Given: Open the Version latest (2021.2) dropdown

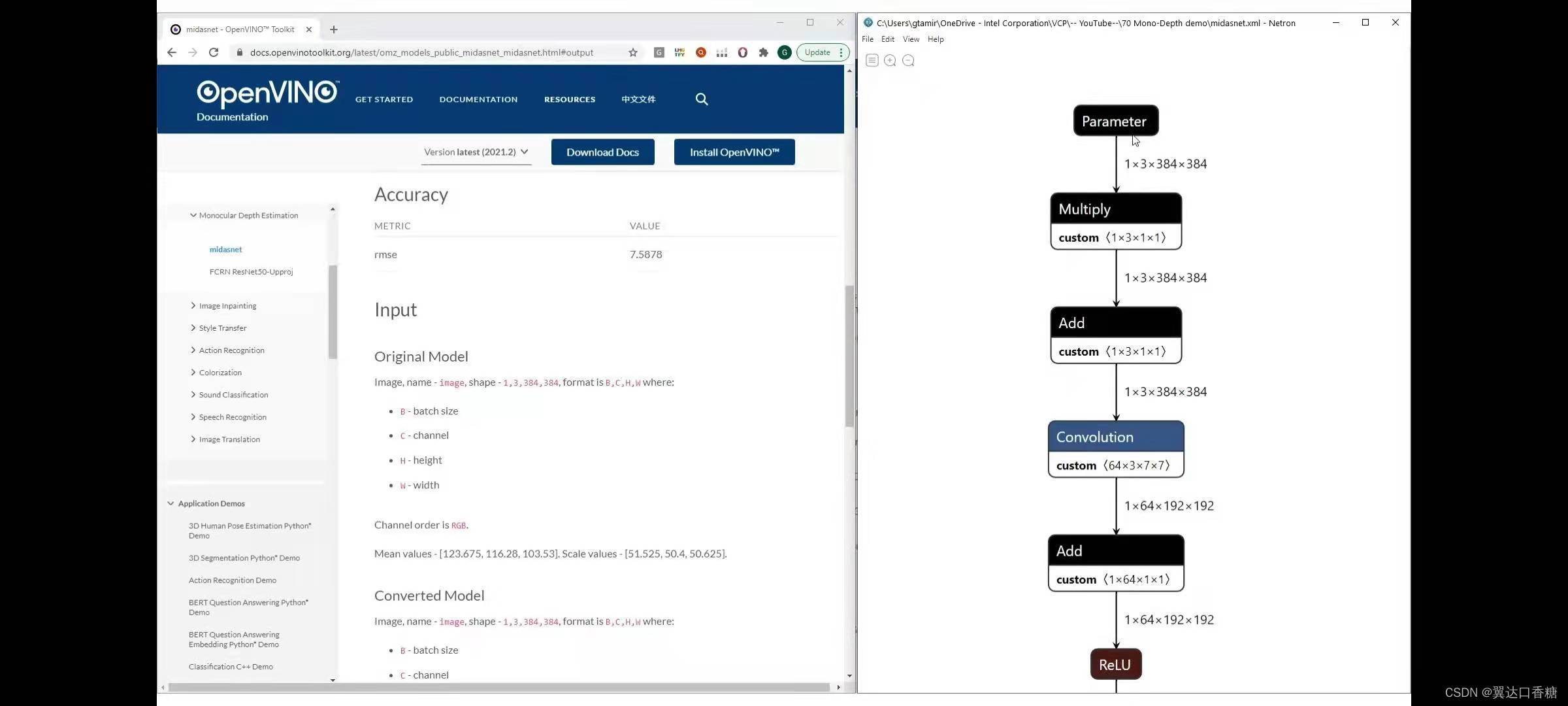Looking at the screenshot, I should point(476,152).
